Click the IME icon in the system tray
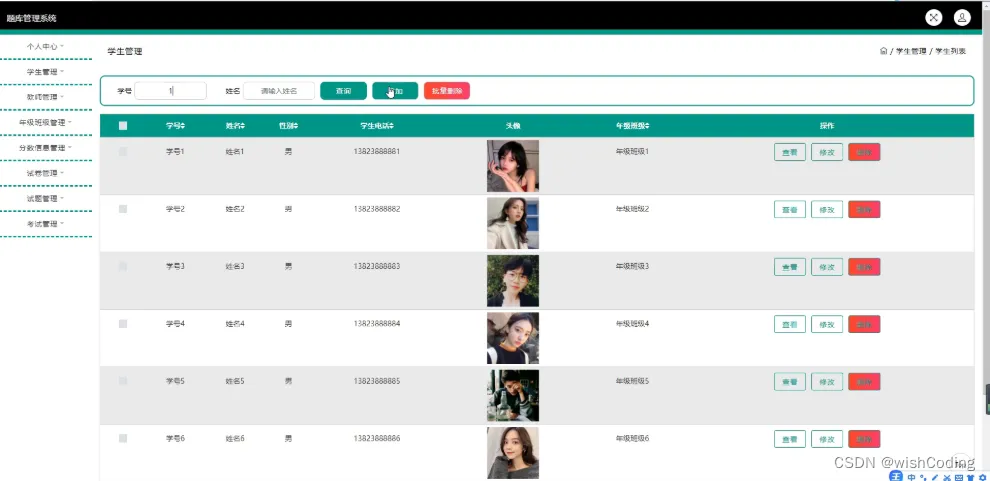This screenshot has height=481, width=990. [x=896, y=476]
